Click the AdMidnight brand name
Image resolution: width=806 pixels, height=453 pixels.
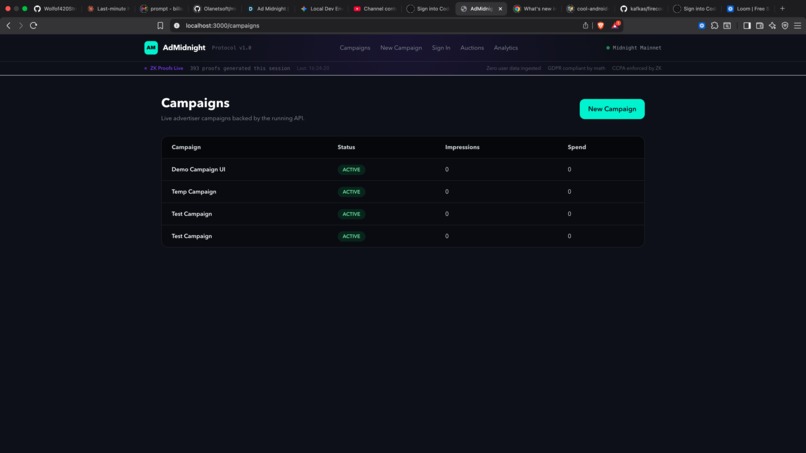184,48
